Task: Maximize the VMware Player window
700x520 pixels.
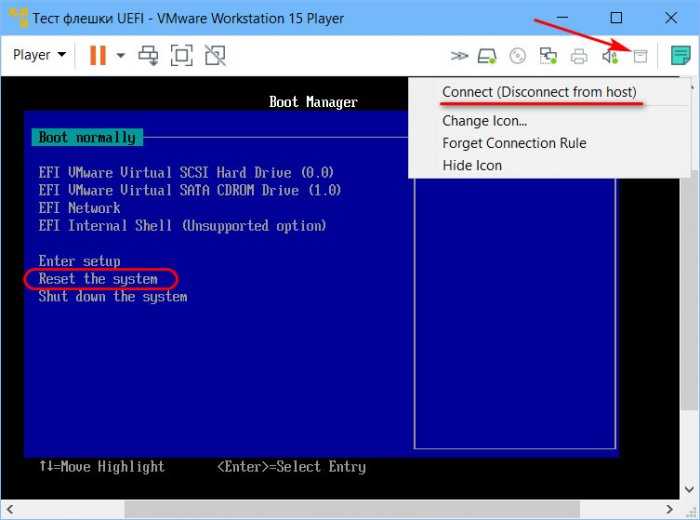Action: click(x=617, y=18)
